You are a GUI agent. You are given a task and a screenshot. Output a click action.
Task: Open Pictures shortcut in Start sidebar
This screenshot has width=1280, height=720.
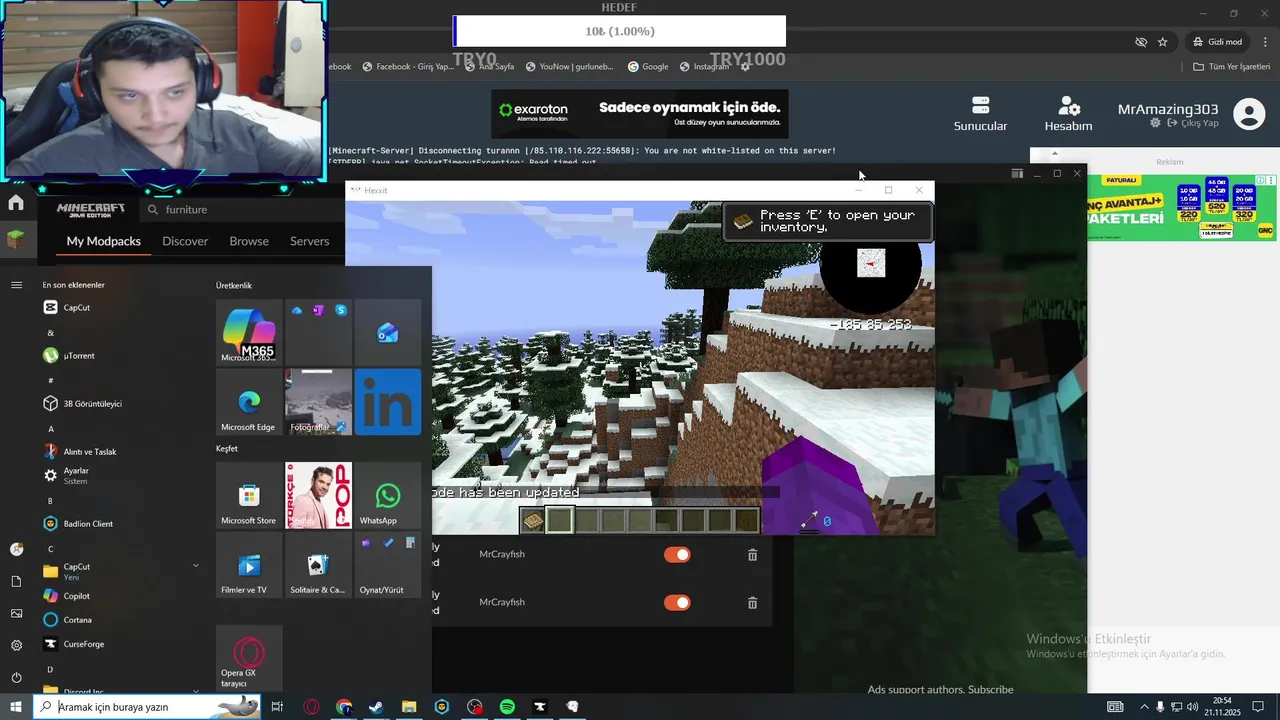click(16, 613)
